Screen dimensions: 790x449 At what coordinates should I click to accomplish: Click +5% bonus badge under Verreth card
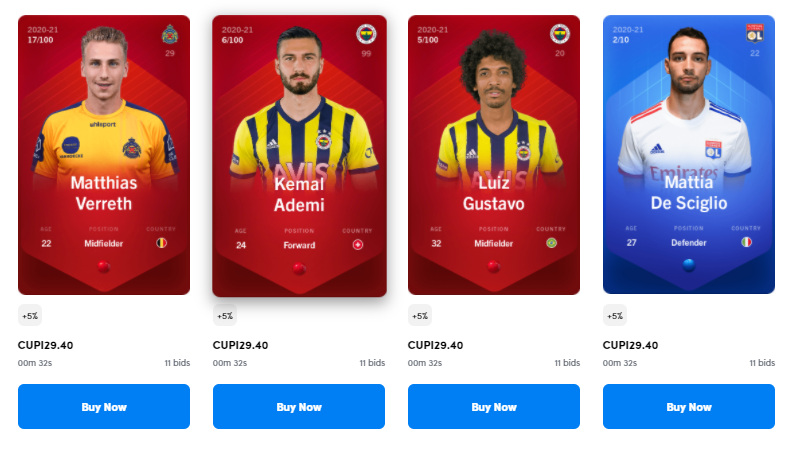30,316
